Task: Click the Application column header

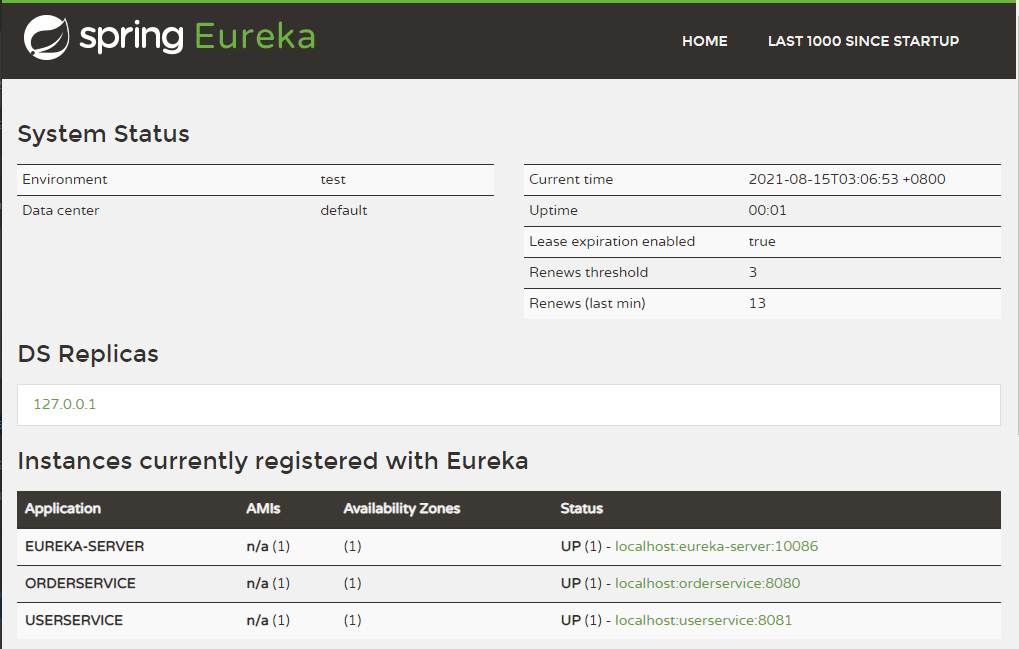Action: (x=62, y=509)
